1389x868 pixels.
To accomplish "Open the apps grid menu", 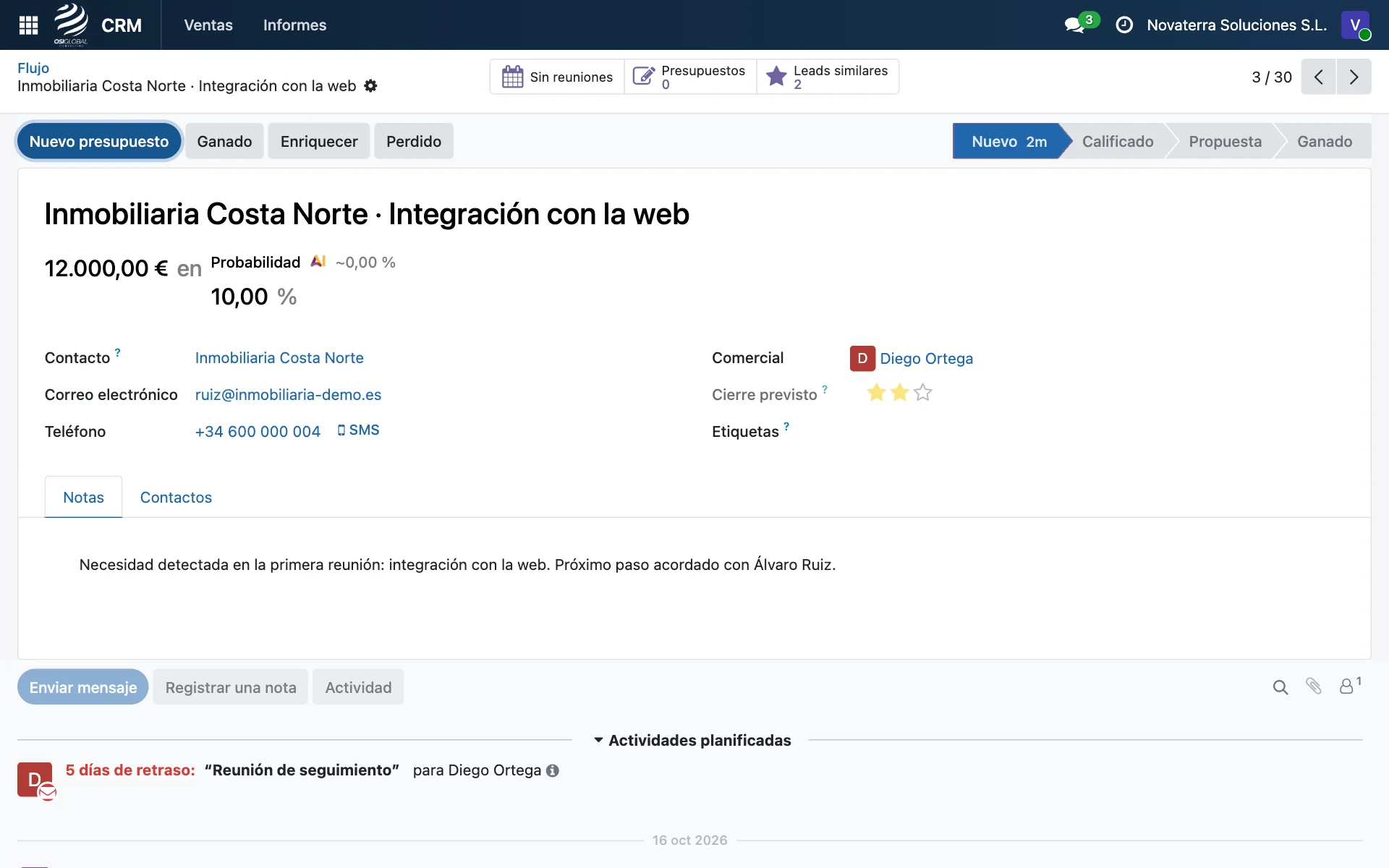I will pyautogui.click(x=28, y=25).
